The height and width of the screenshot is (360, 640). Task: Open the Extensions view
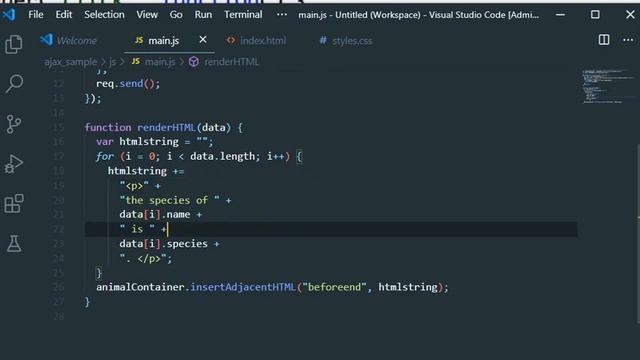point(14,203)
